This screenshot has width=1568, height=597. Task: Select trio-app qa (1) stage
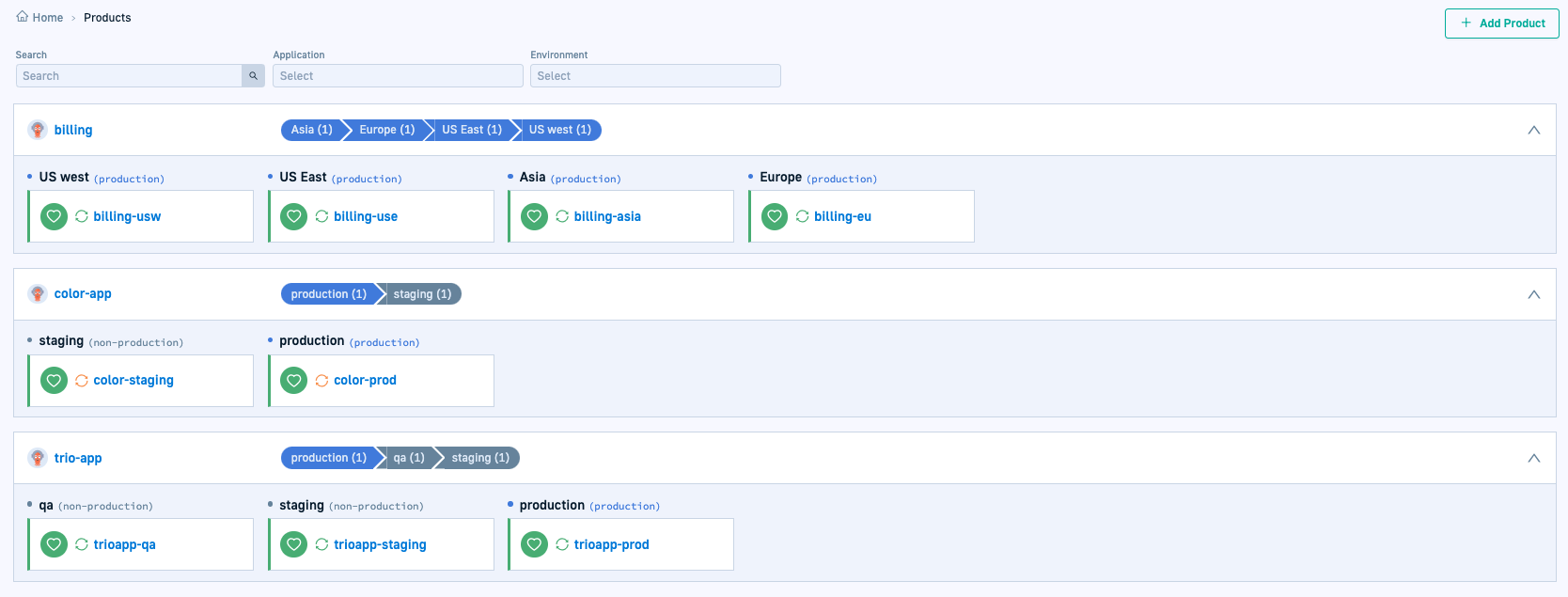tap(409, 458)
